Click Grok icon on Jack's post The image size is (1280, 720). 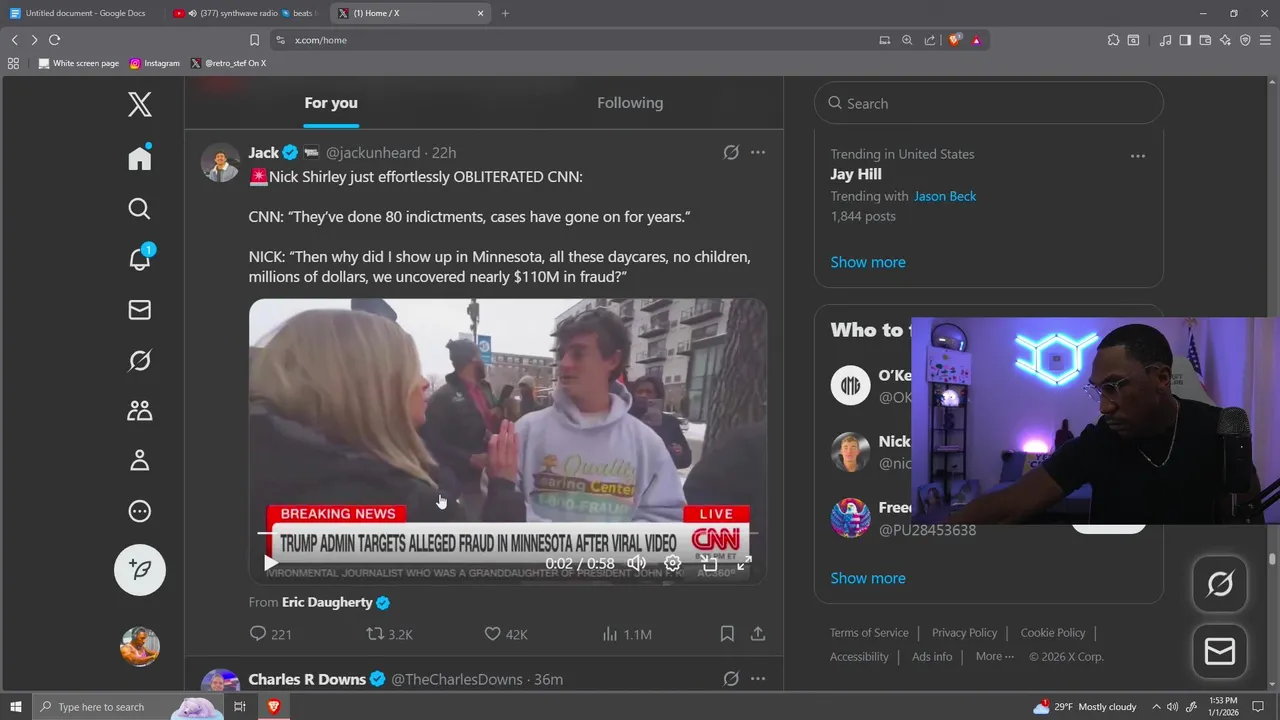click(731, 152)
